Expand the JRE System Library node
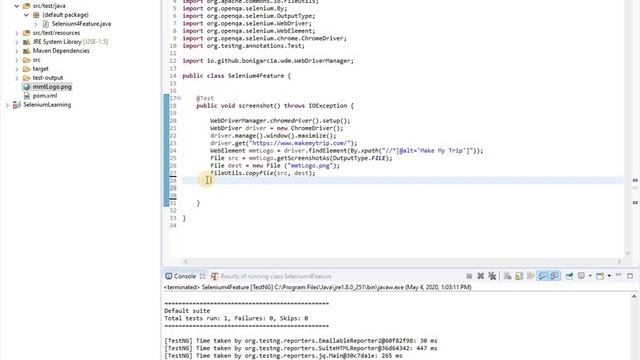The image size is (640, 360). (17, 42)
